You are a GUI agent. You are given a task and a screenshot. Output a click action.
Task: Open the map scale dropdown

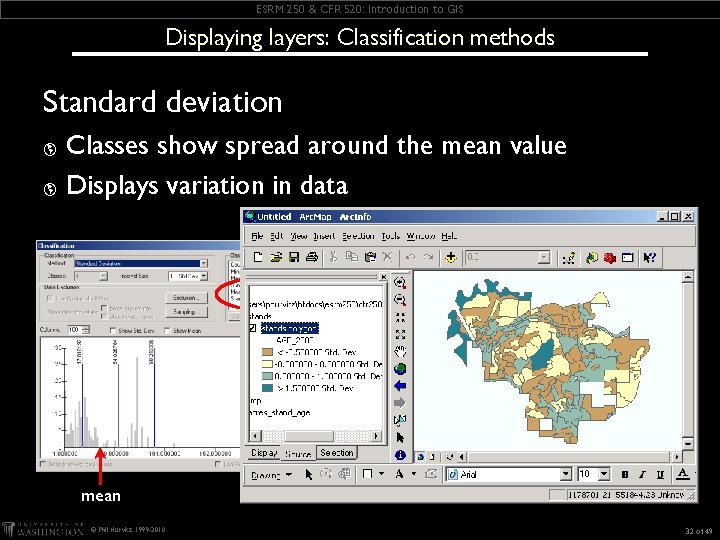[544, 258]
